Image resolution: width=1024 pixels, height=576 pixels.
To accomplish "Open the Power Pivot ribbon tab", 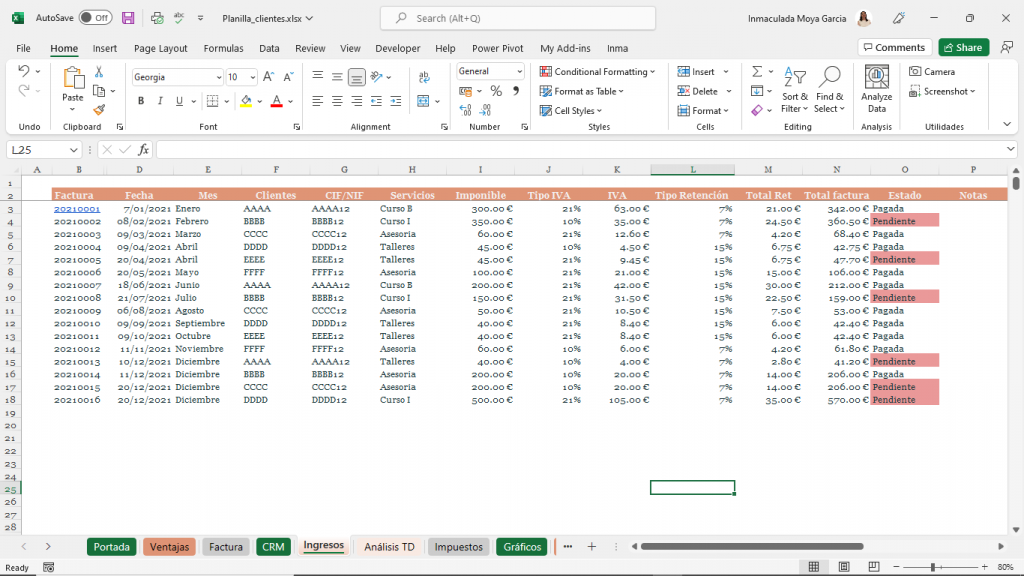I will [500, 47].
